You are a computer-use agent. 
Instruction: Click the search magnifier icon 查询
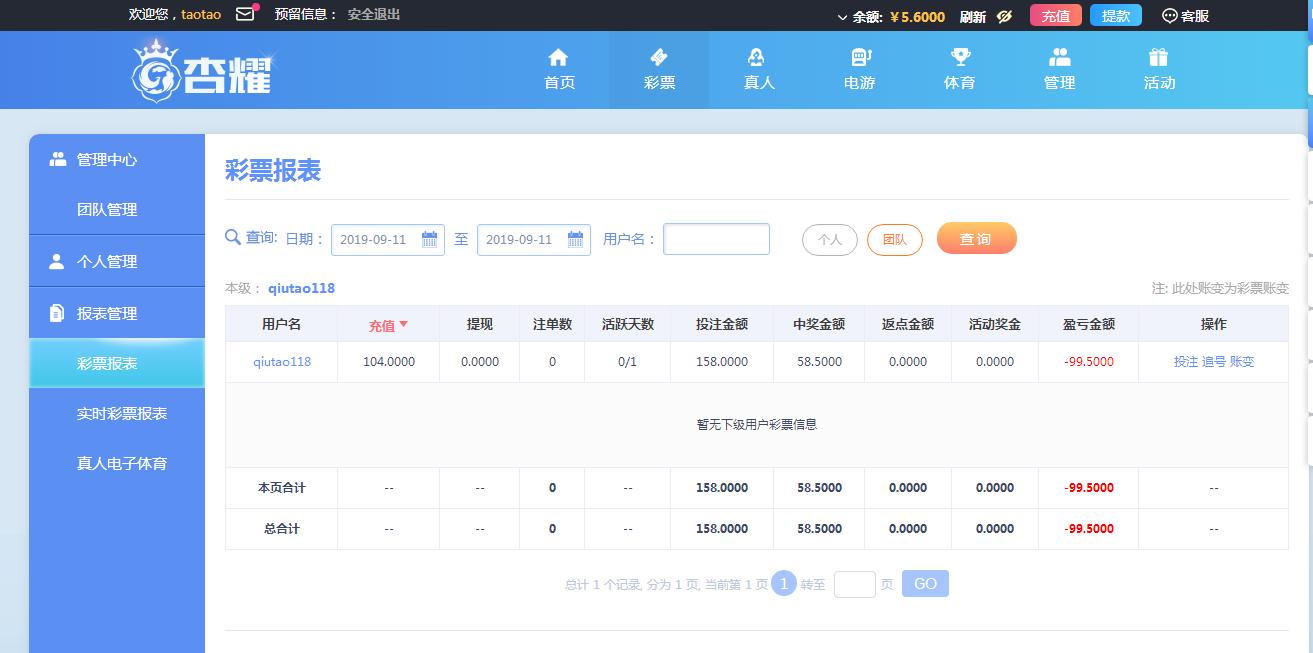click(x=233, y=237)
